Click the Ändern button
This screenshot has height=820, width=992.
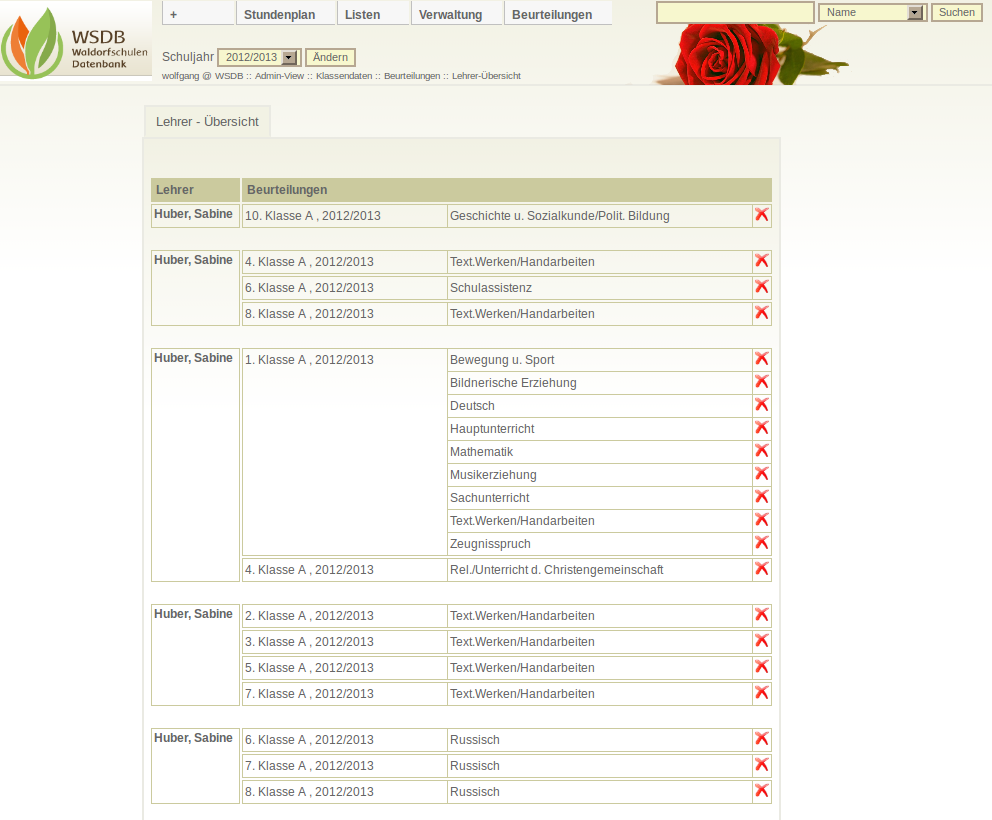330,58
